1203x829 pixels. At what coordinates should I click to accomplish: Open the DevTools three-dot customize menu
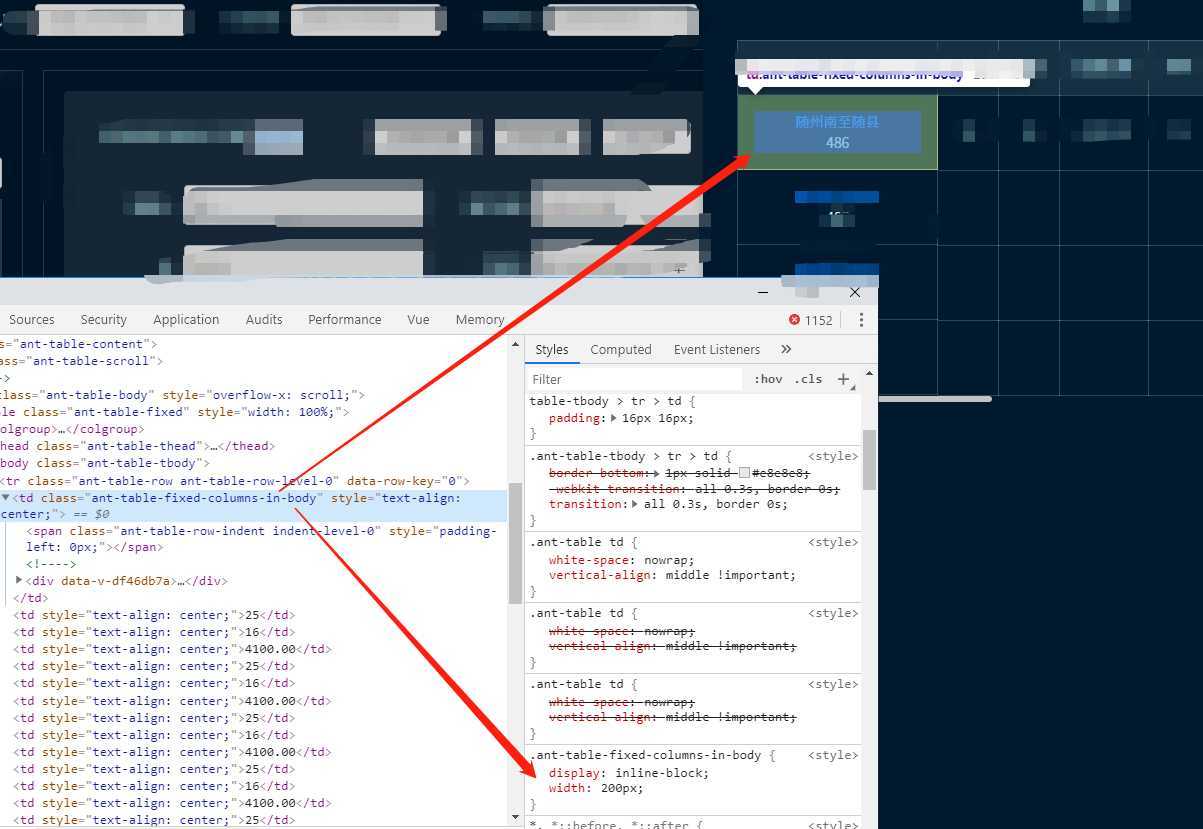pyautogui.click(x=861, y=320)
